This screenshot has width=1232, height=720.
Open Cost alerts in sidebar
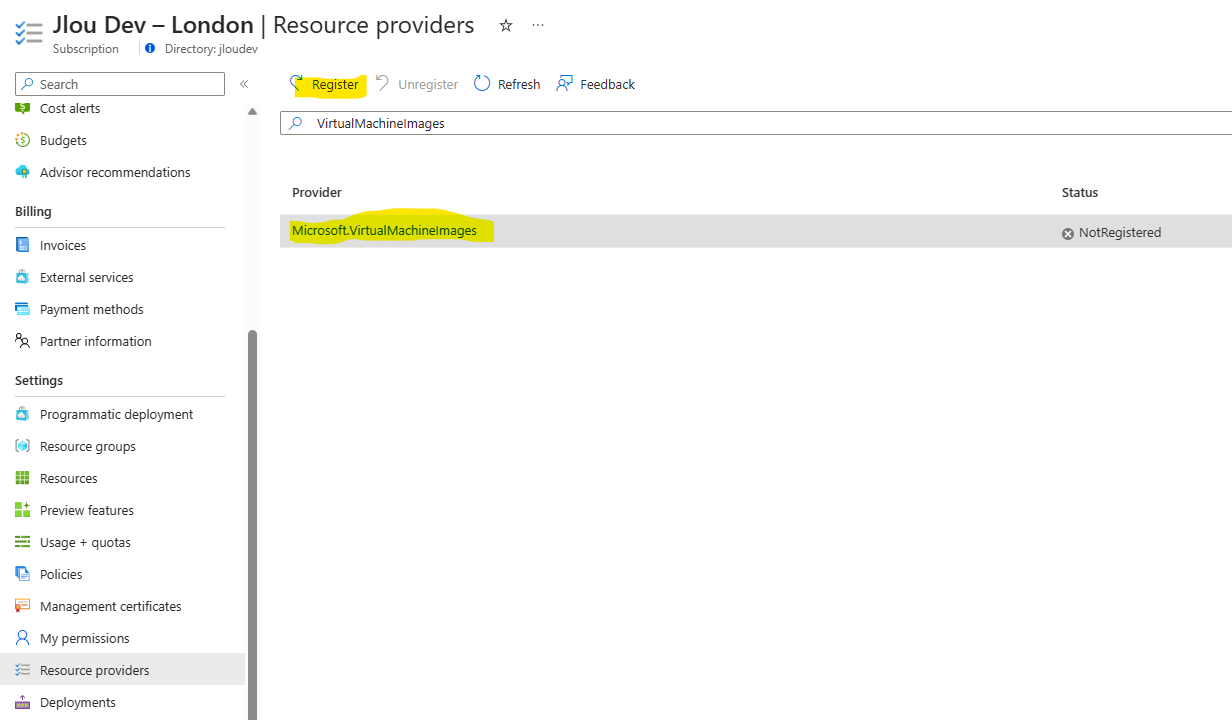pos(70,108)
